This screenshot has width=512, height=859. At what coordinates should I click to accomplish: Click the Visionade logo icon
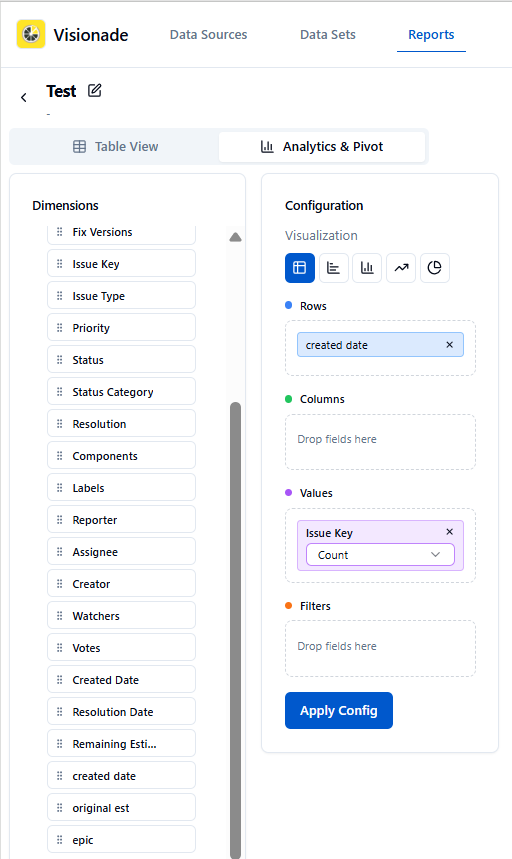click(31, 34)
